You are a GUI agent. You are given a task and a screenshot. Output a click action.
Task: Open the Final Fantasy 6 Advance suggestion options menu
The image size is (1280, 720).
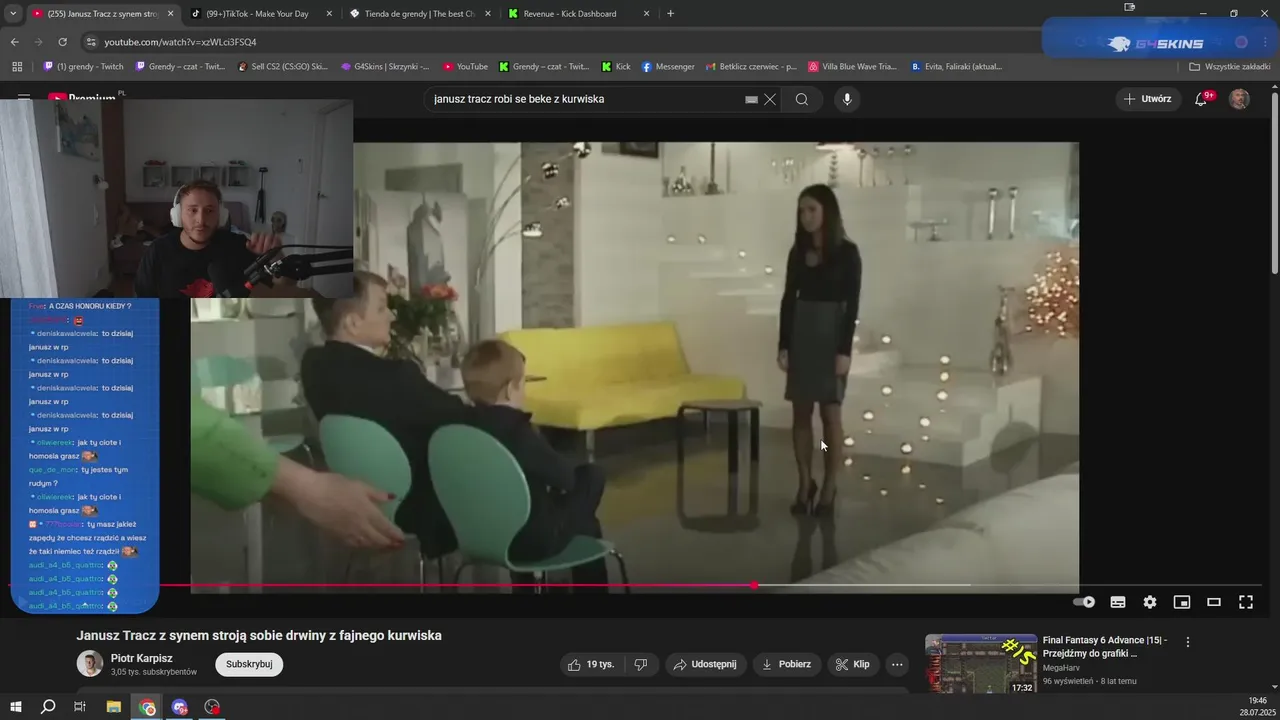coord(1188,642)
